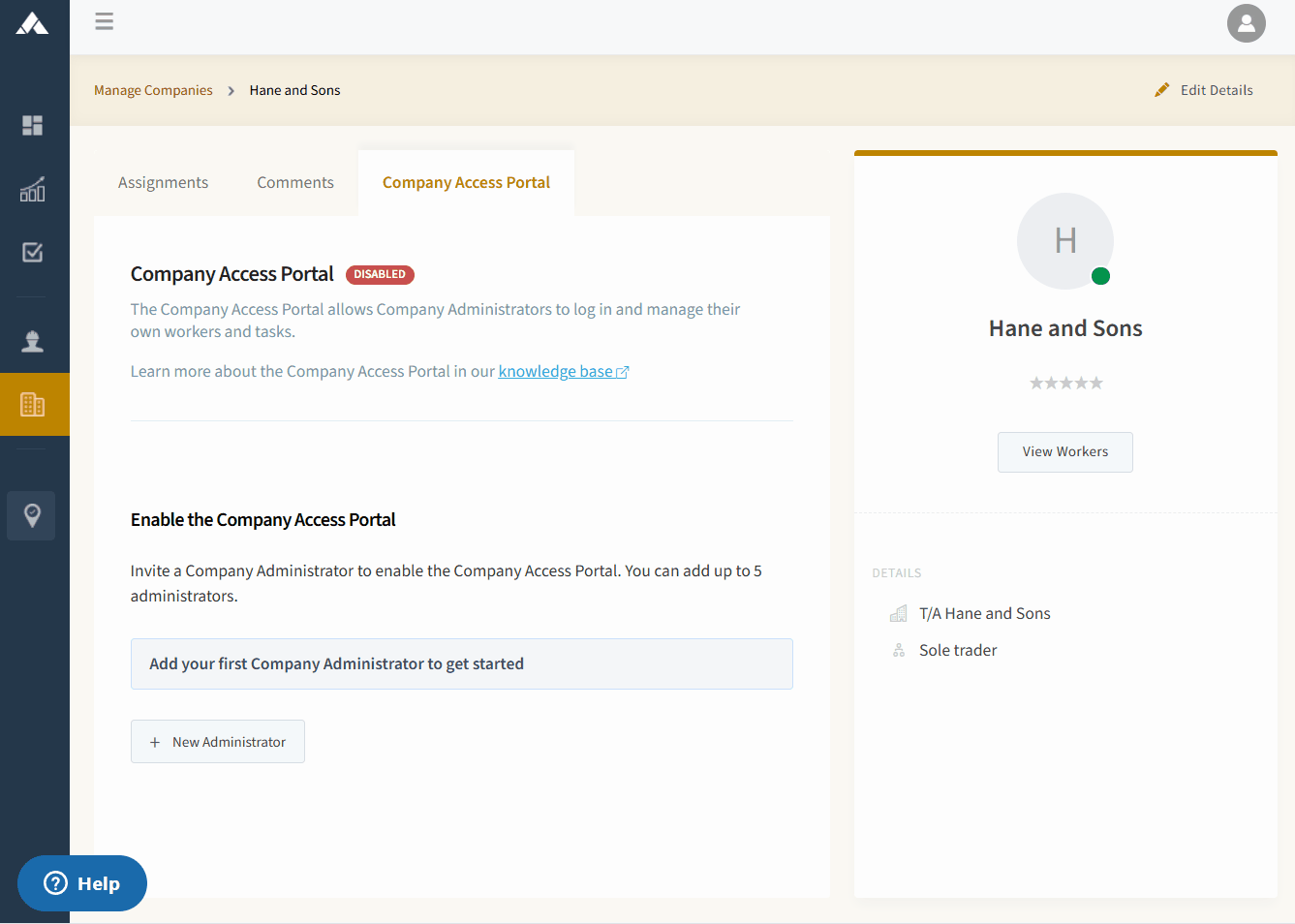Click the View Workers button
The height and width of the screenshot is (924, 1295).
[1065, 452]
